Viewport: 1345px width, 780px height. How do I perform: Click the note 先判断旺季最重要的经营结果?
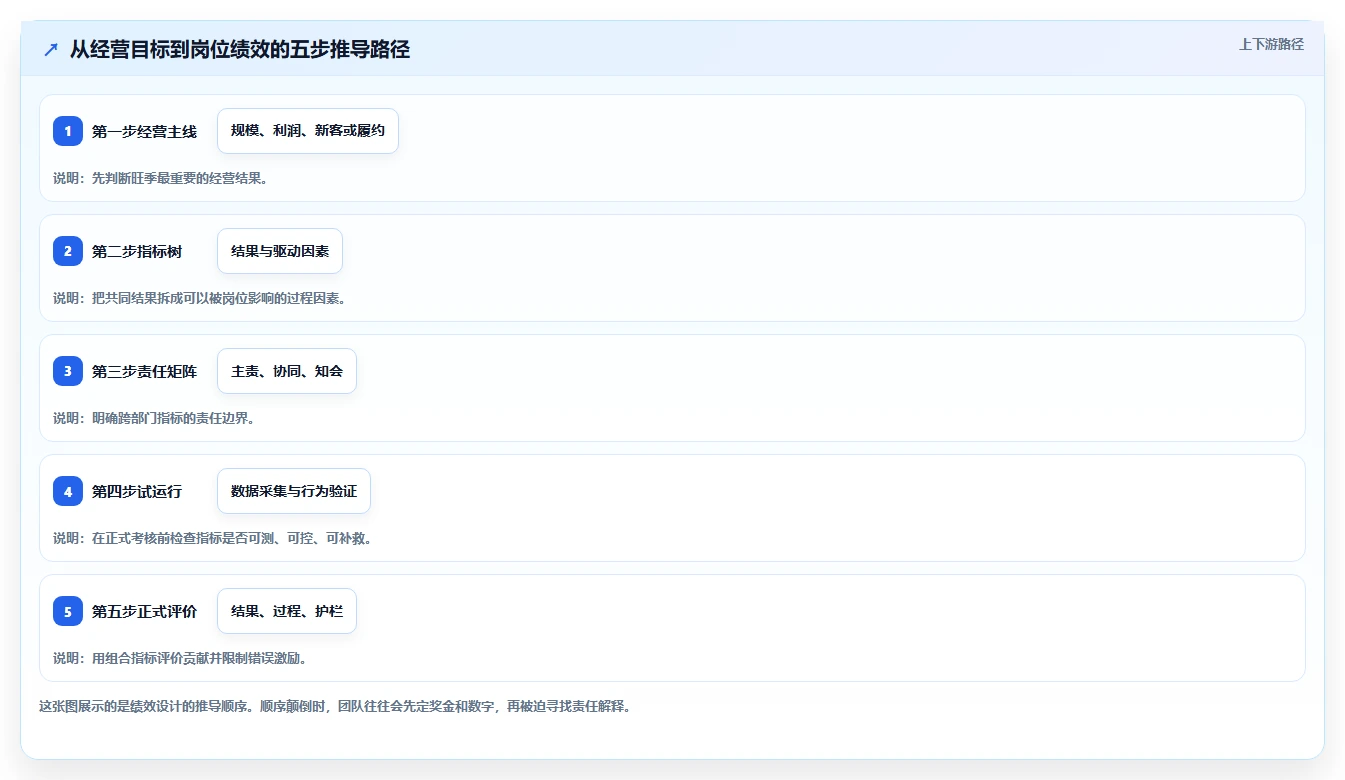point(161,178)
